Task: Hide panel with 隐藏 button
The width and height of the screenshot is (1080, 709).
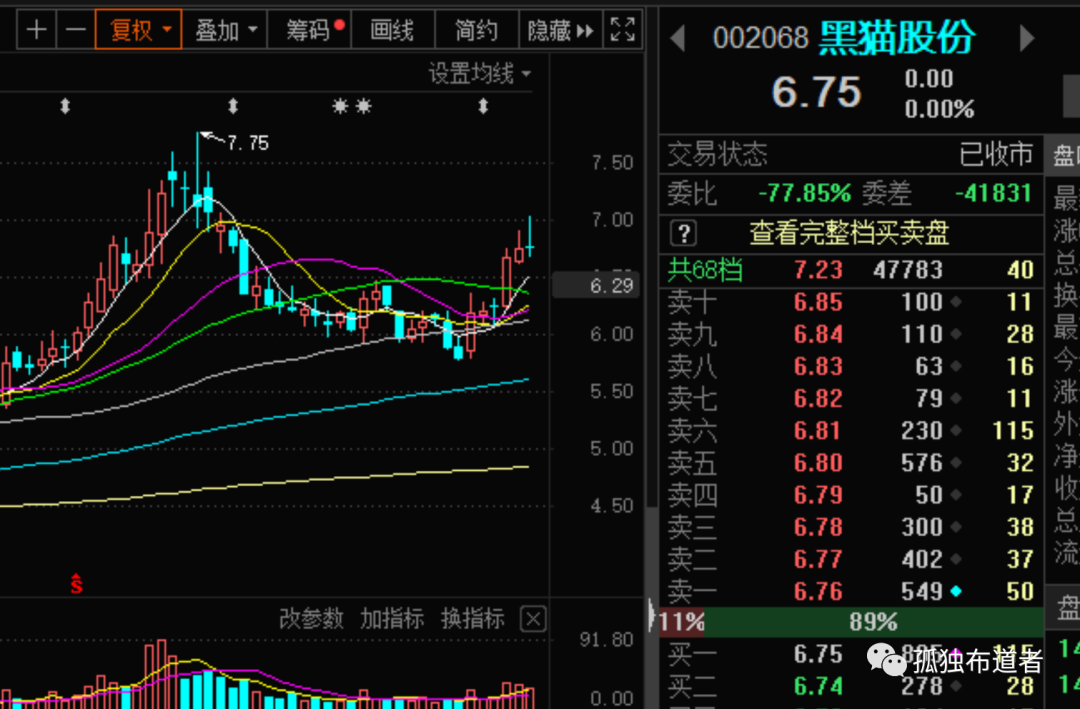Action: [560, 30]
